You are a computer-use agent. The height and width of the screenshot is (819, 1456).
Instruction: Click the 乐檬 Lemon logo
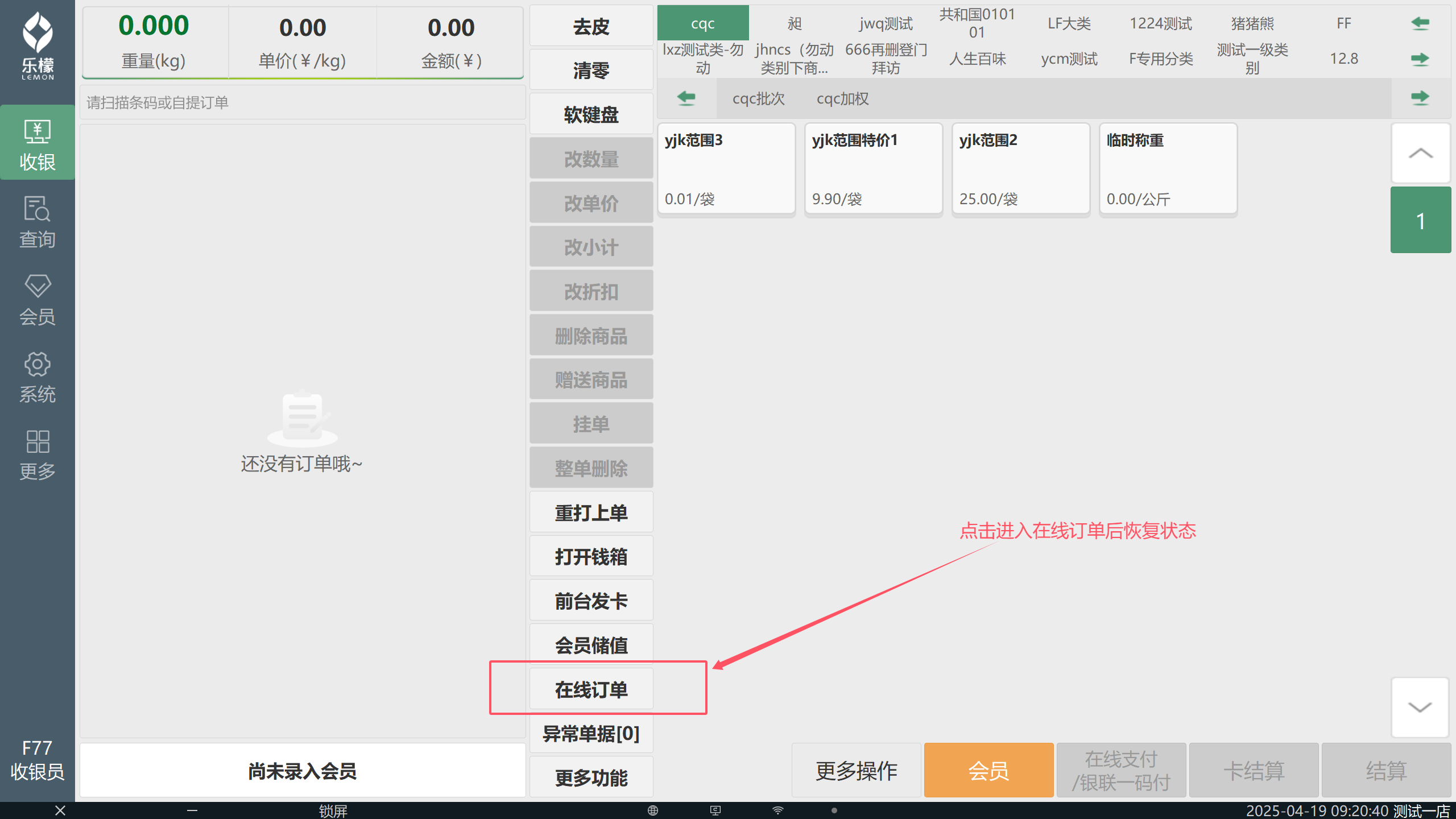point(38,45)
